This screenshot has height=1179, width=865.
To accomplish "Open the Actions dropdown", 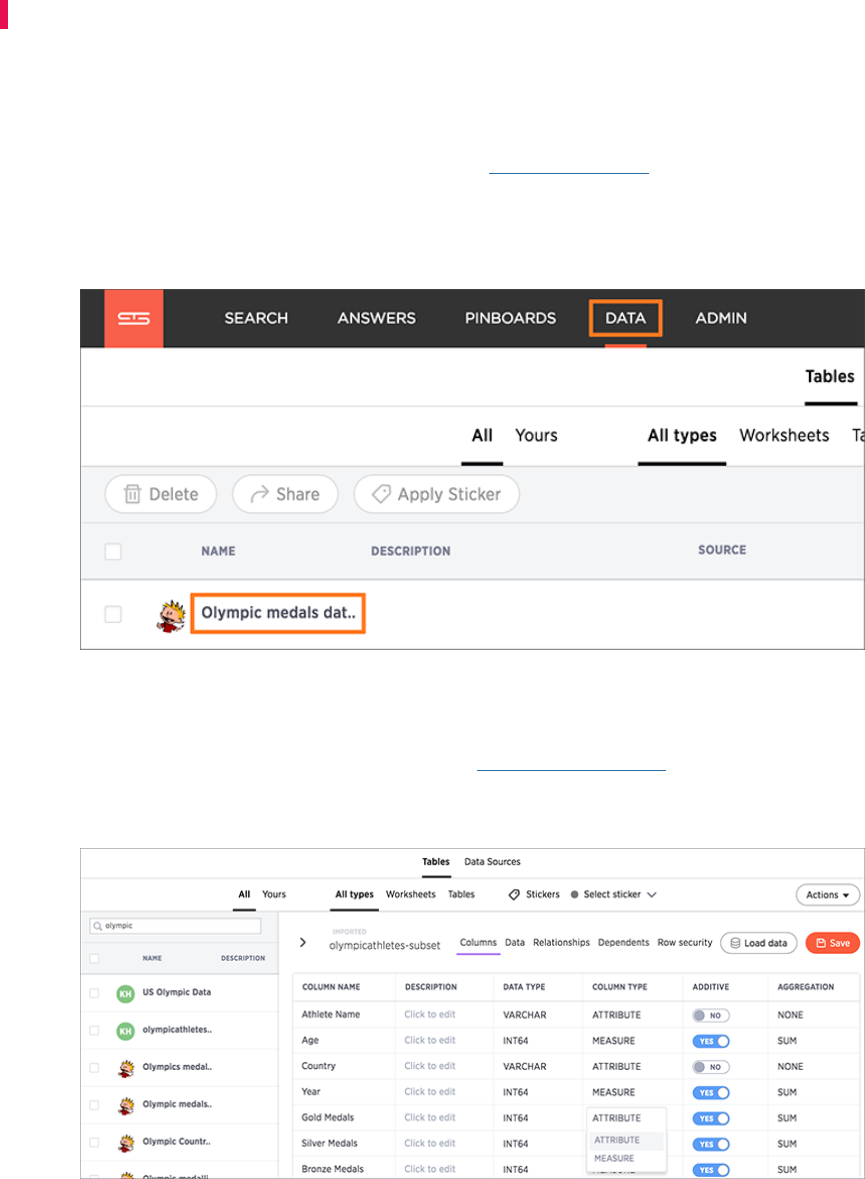I will [827, 895].
